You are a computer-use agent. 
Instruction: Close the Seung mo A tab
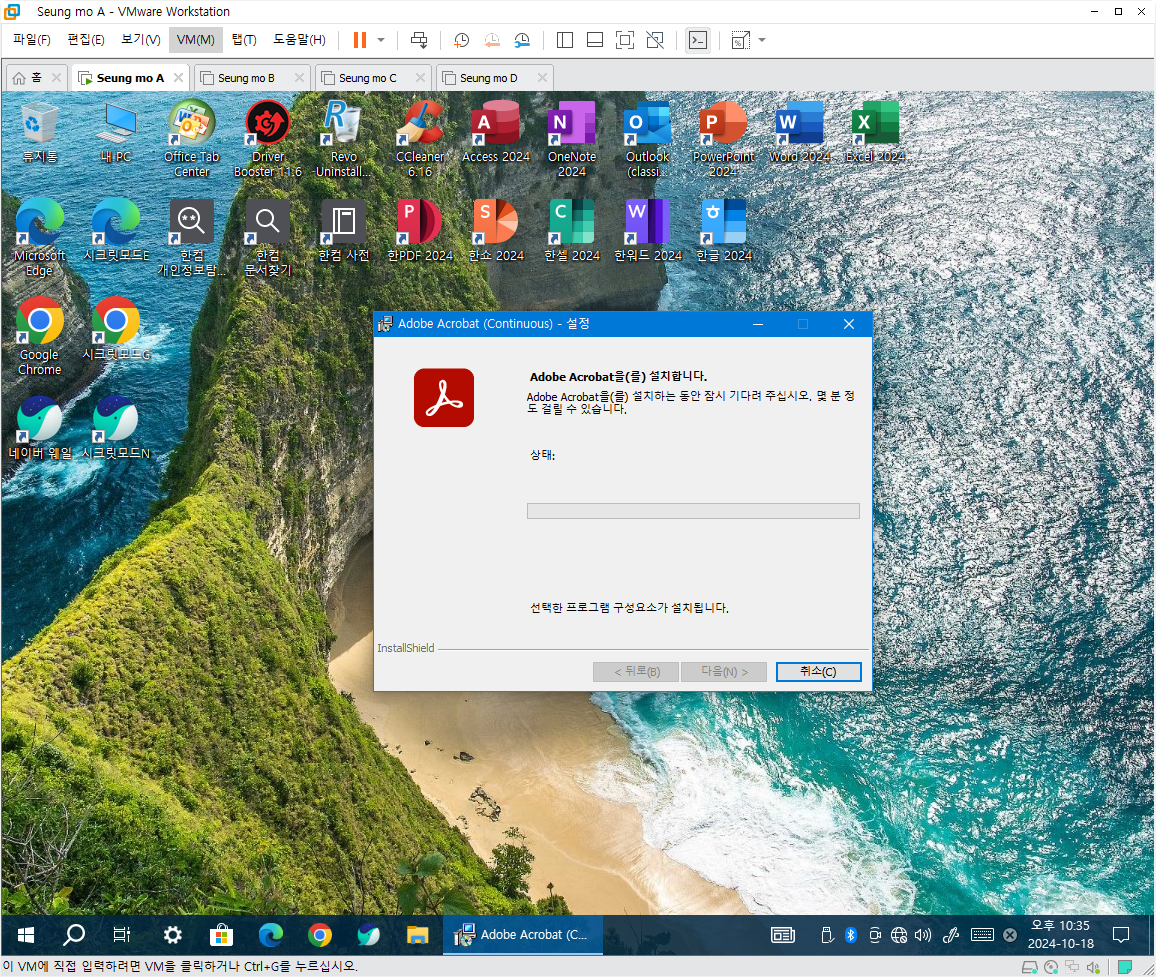point(178,77)
